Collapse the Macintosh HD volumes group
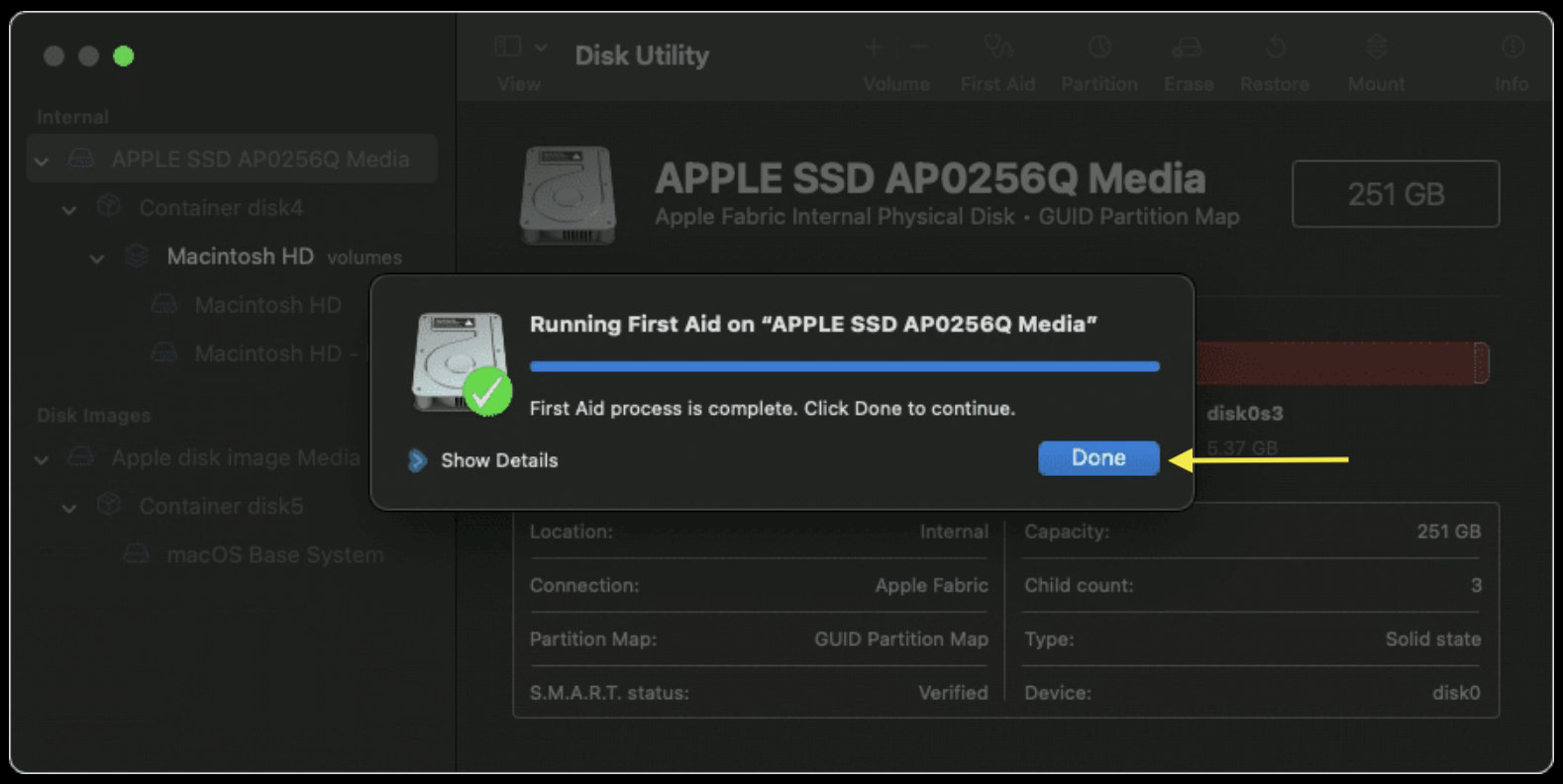Image resolution: width=1563 pixels, height=784 pixels. tap(97, 258)
